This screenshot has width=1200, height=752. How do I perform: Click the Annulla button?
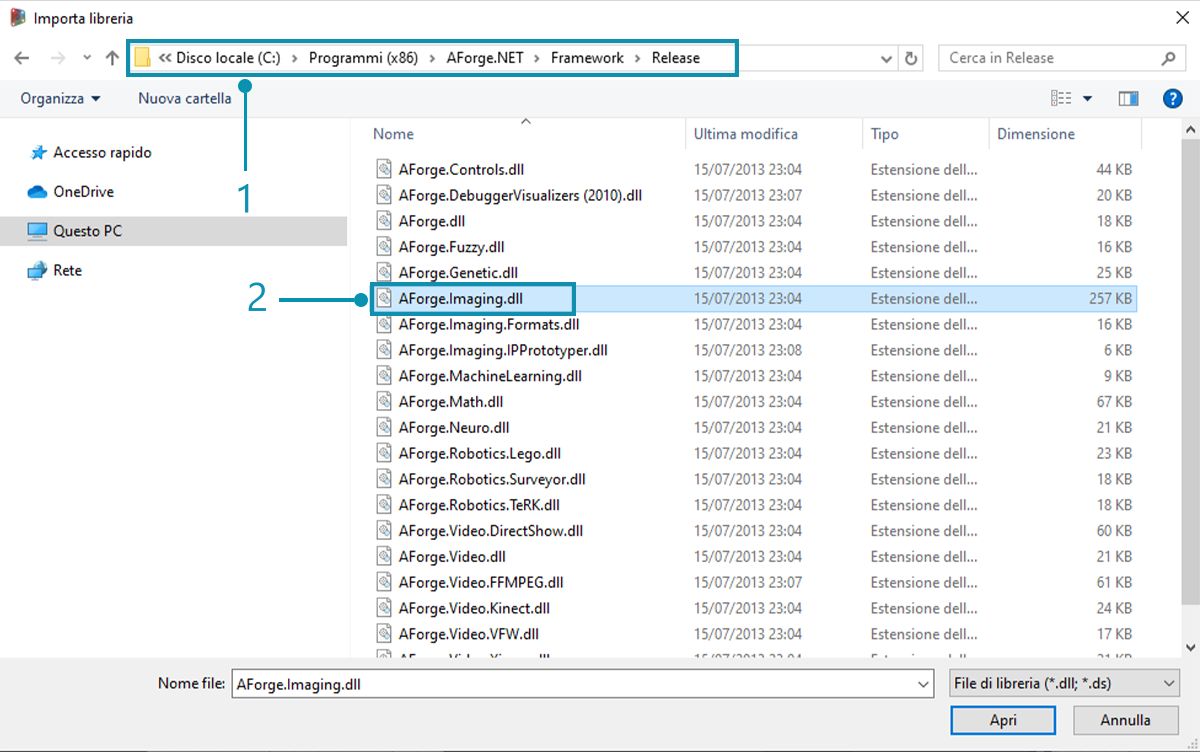[1126, 720]
